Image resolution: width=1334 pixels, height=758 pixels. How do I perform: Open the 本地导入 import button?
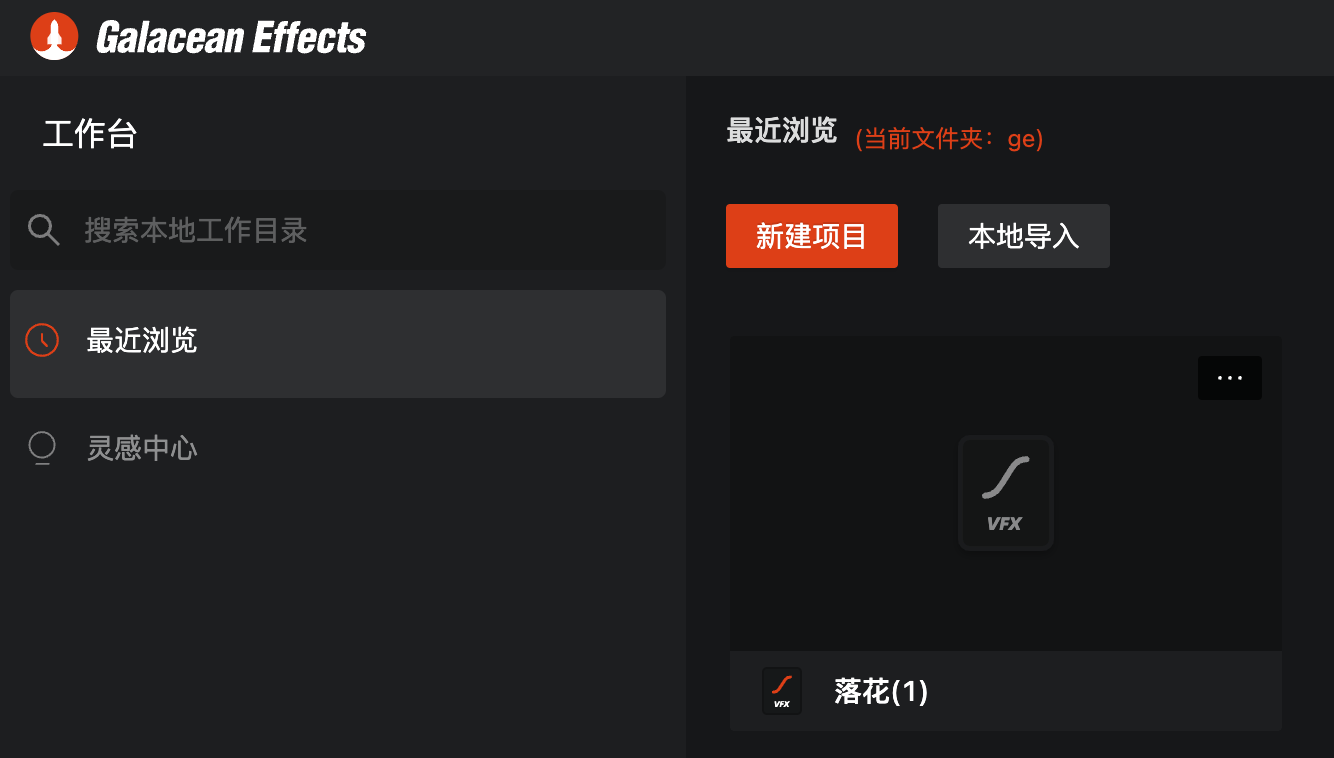point(1024,236)
